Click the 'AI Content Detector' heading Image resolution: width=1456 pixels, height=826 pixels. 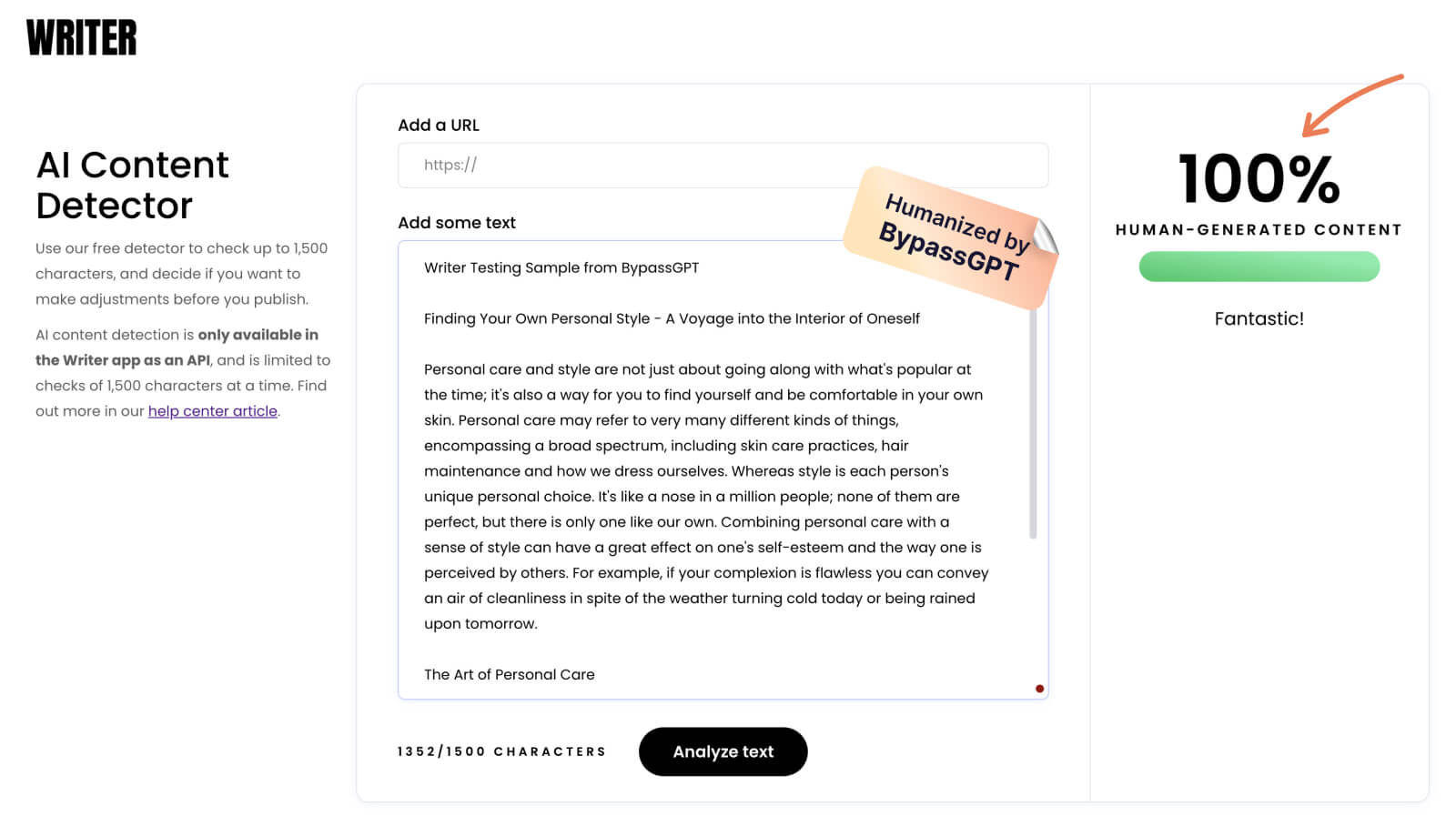(133, 185)
